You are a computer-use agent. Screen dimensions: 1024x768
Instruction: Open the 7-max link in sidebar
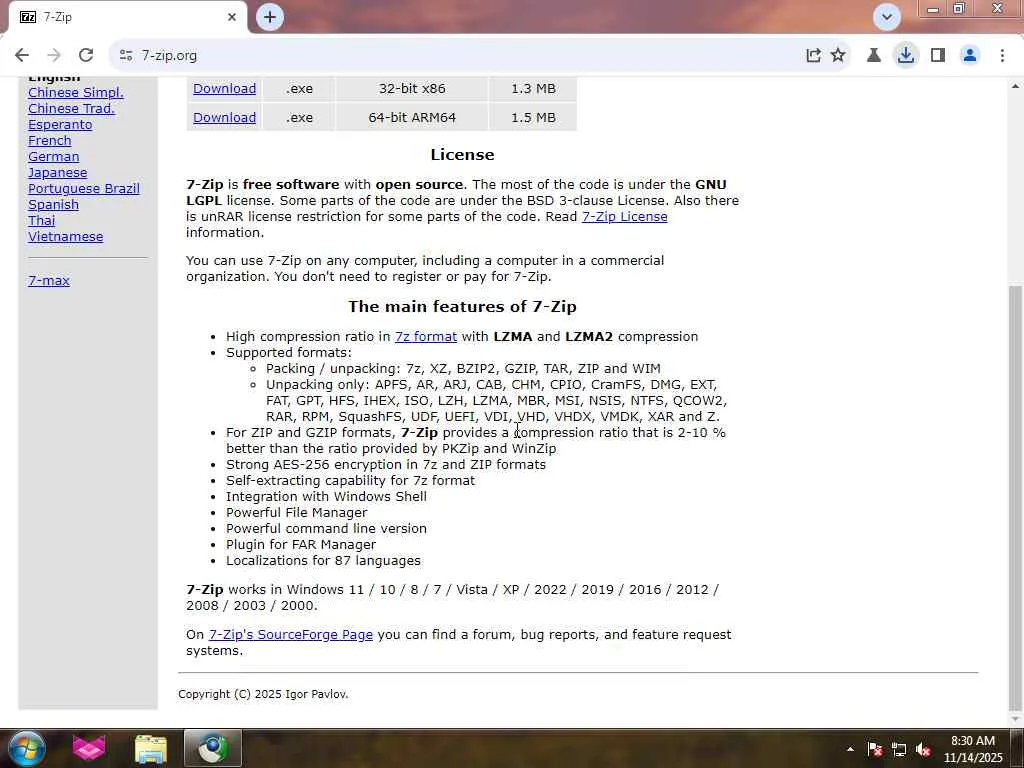[x=49, y=281]
